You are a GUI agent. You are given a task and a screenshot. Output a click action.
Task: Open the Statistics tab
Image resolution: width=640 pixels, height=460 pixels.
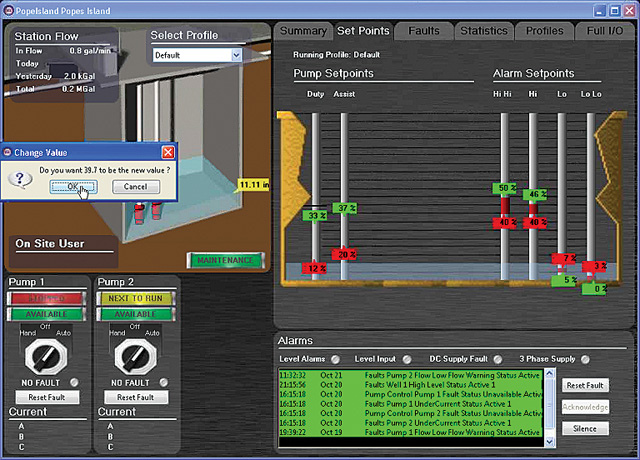(x=483, y=31)
